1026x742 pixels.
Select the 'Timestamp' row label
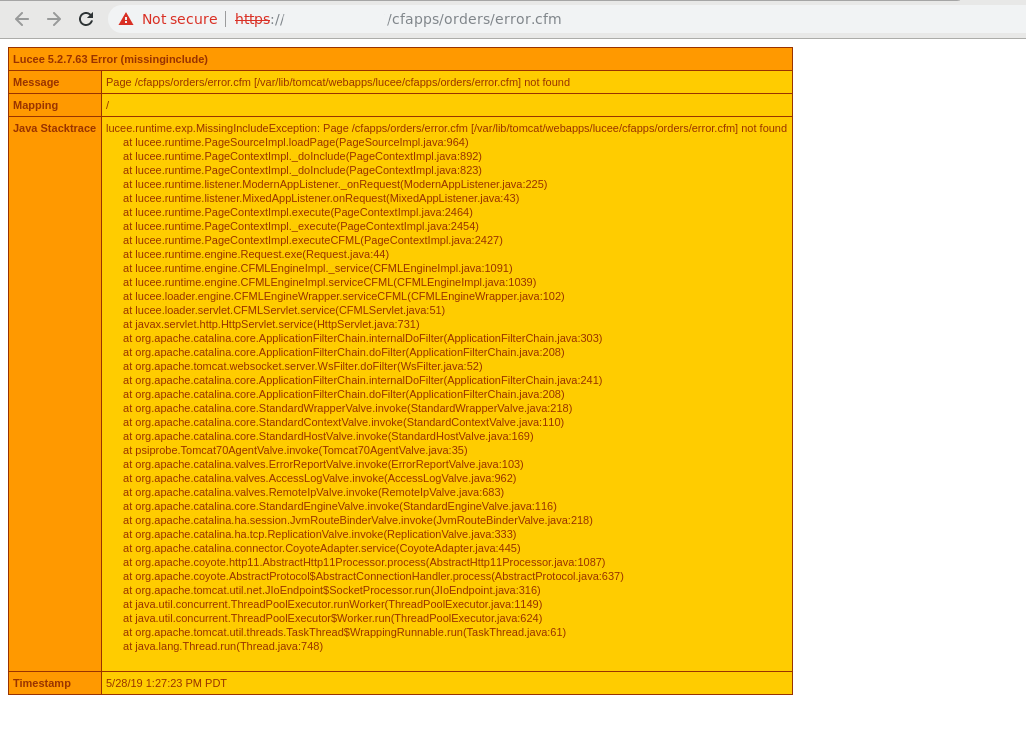coord(42,682)
